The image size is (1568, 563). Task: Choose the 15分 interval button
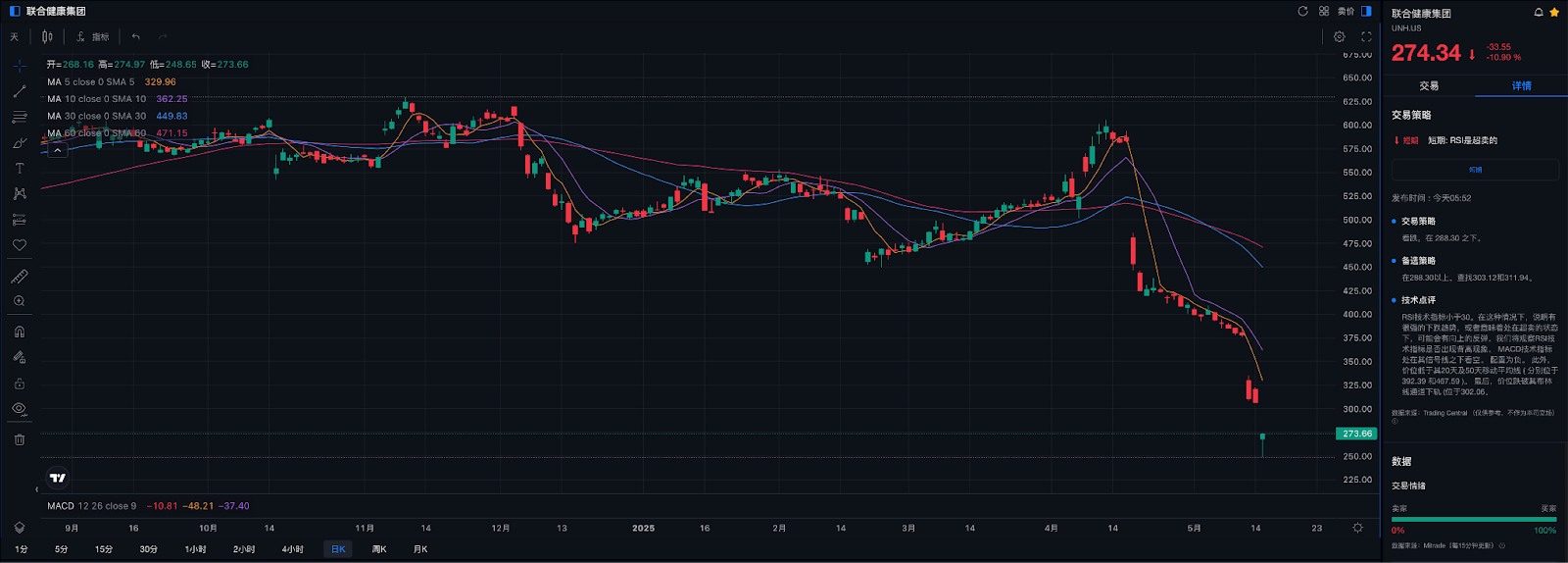[104, 549]
